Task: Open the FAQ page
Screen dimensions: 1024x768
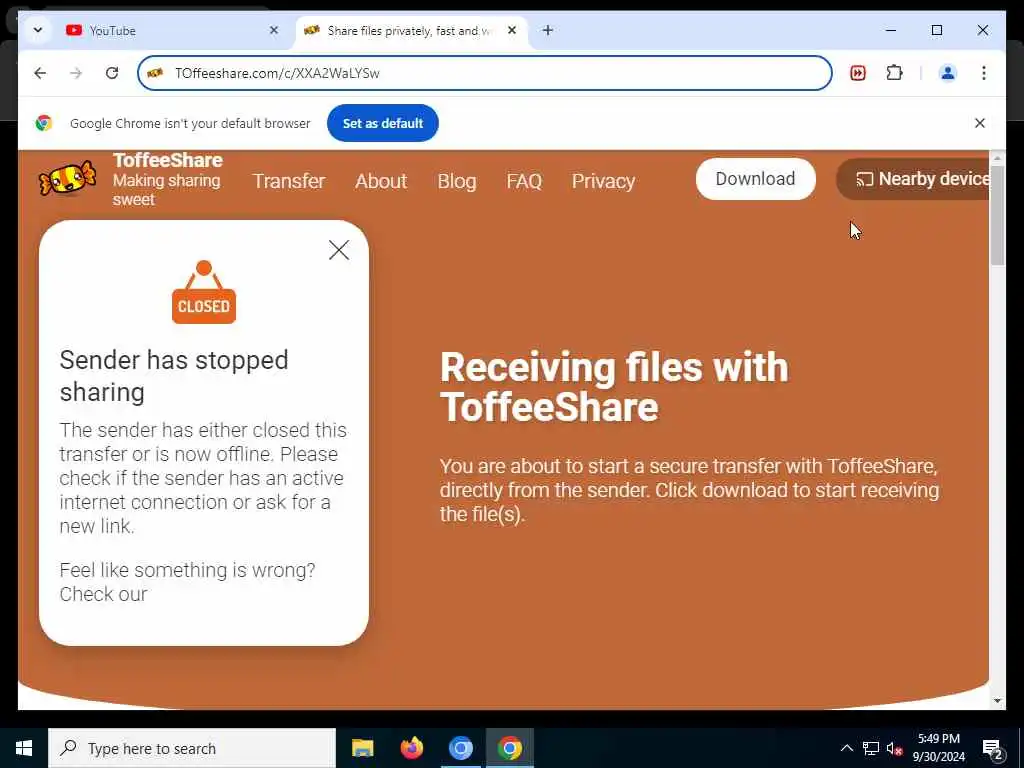Action: [x=524, y=181]
